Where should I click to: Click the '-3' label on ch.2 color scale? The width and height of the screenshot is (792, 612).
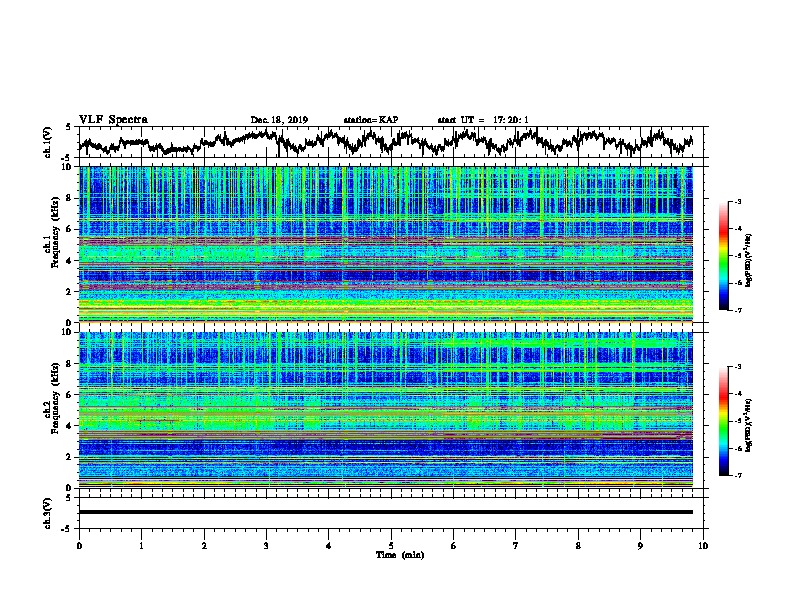tap(737, 367)
